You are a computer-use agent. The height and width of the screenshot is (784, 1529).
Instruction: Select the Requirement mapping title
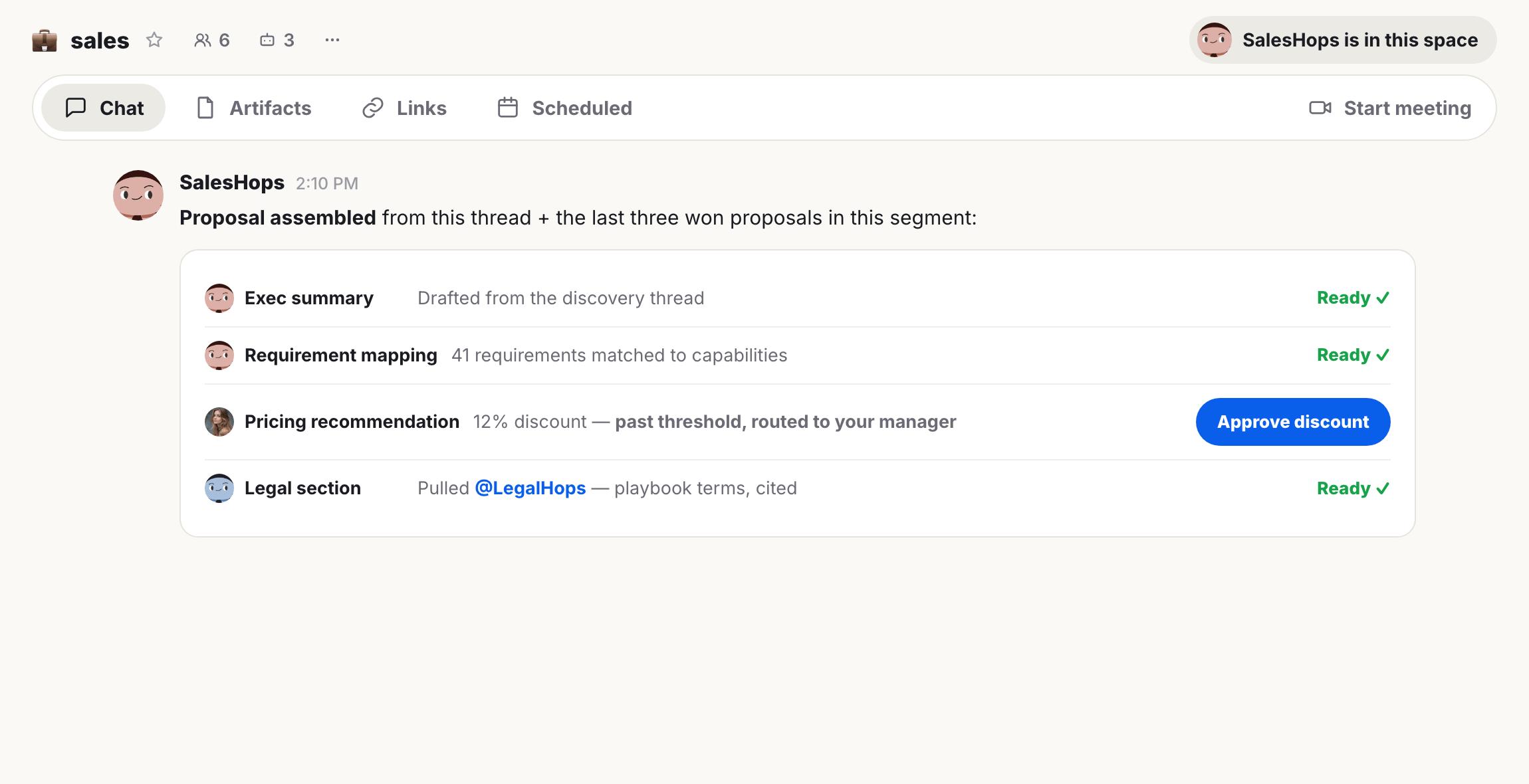[x=341, y=355]
